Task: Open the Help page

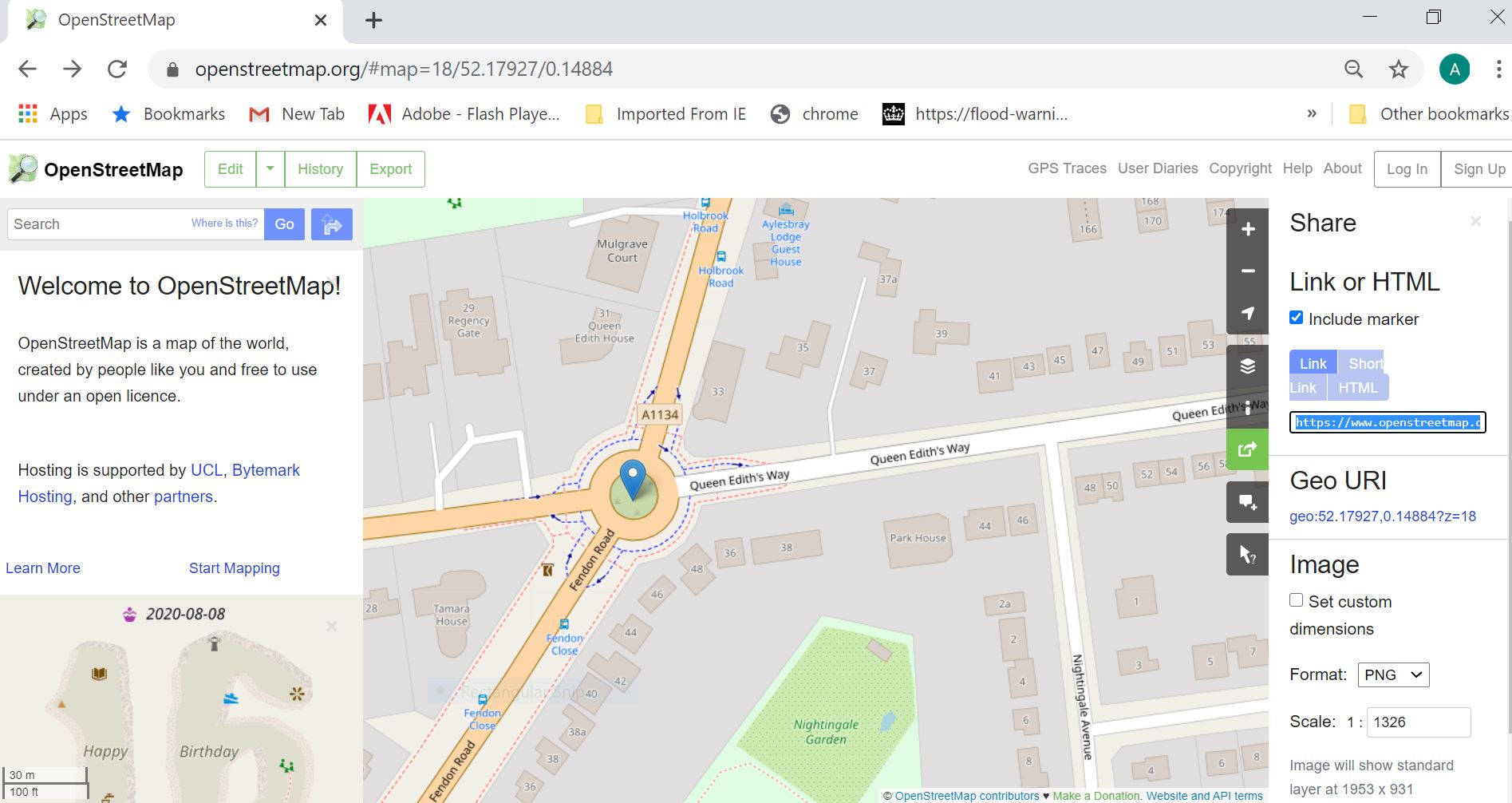Action: pos(1297,168)
